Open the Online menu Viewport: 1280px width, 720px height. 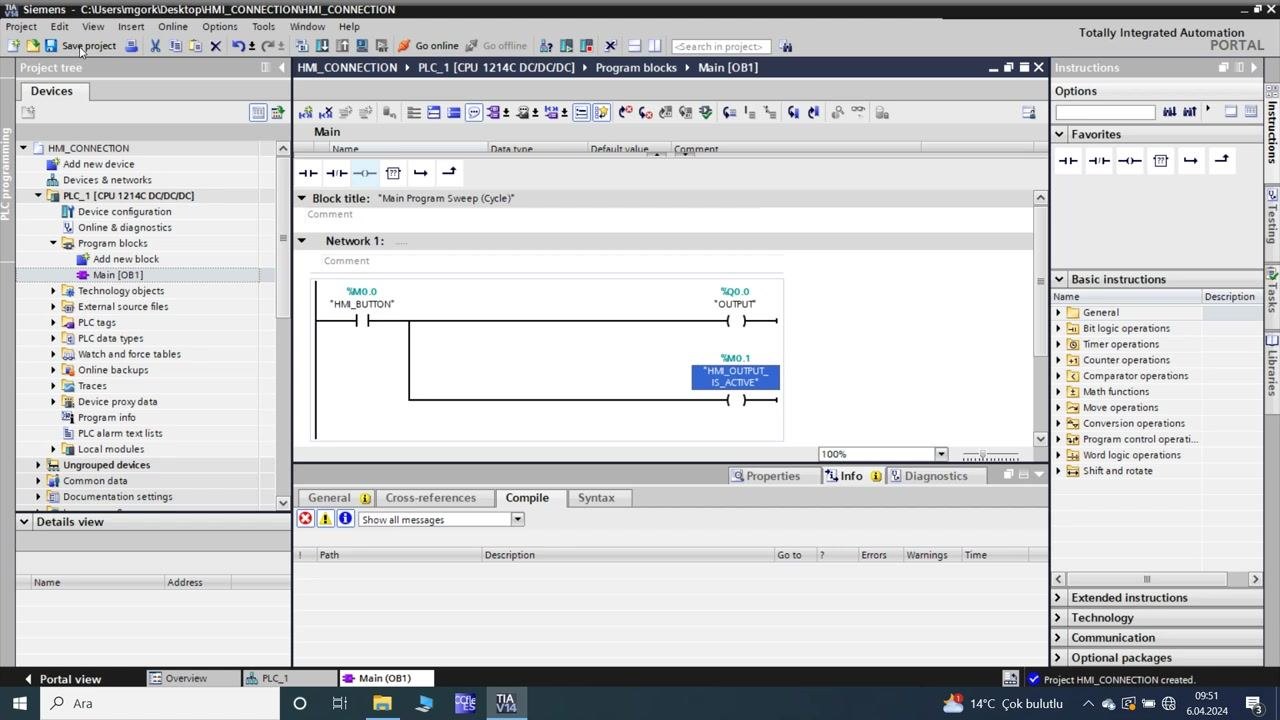172,27
